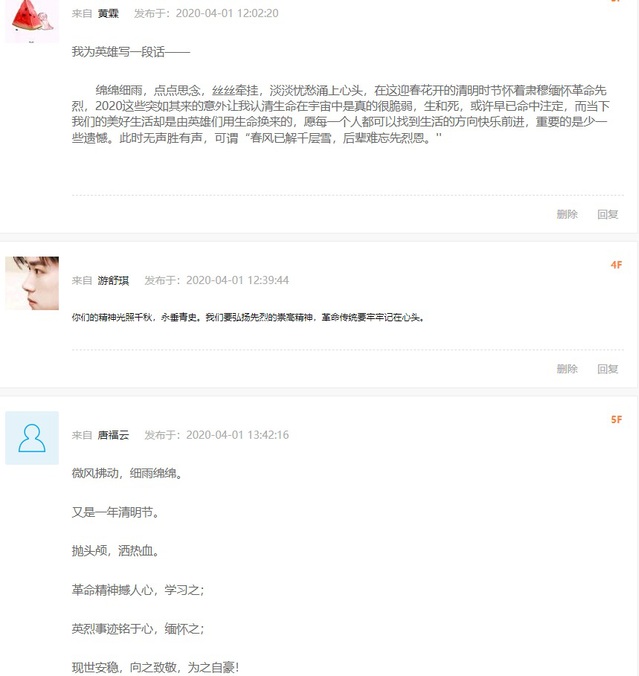Click the watermelon avatar of 黄霖
639x676 pixels.
pos(32,21)
